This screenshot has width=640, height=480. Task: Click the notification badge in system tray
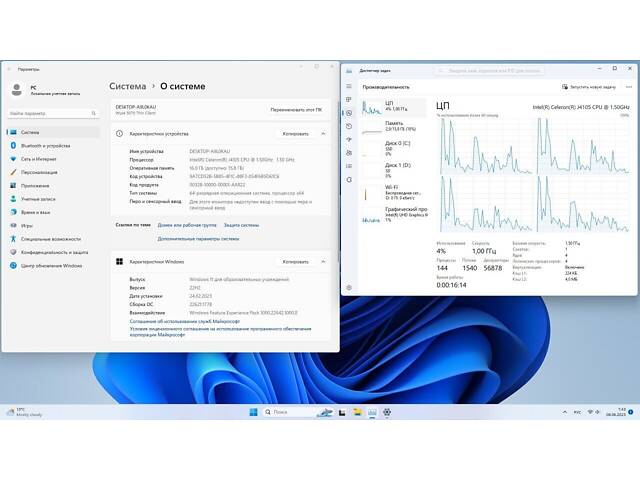[631, 412]
